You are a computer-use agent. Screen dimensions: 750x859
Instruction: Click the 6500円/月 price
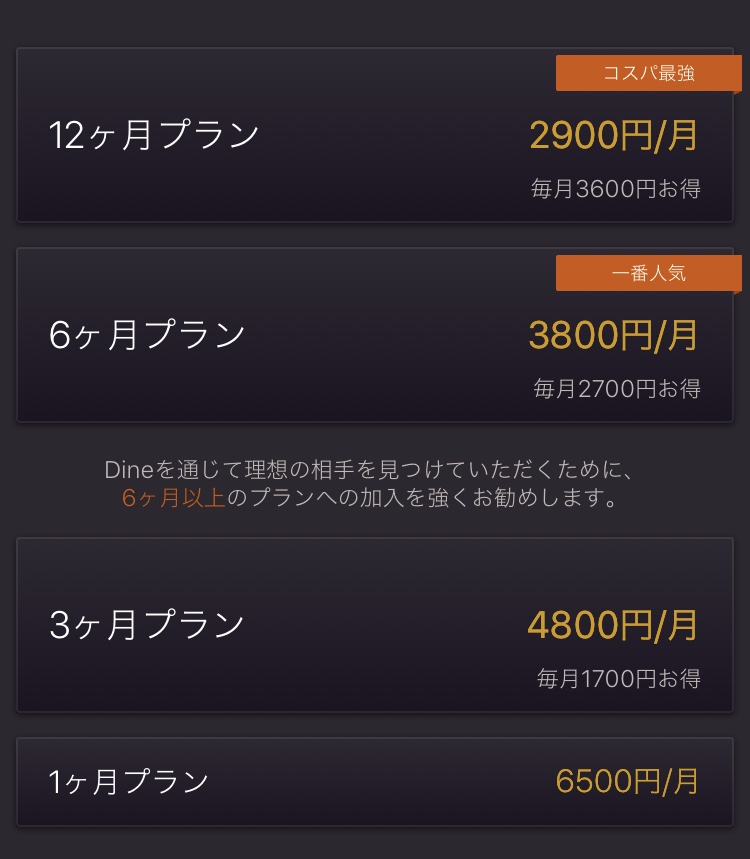(x=627, y=781)
